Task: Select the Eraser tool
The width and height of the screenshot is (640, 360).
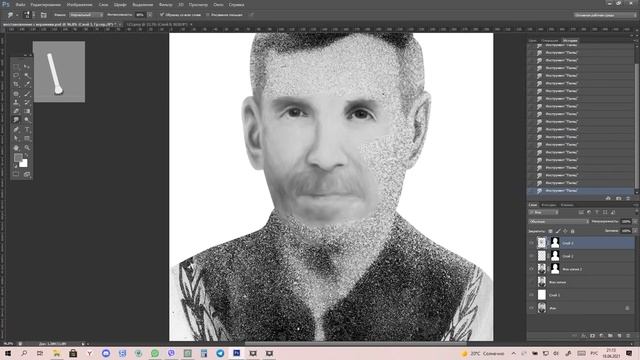Action: (x=16, y=111)
